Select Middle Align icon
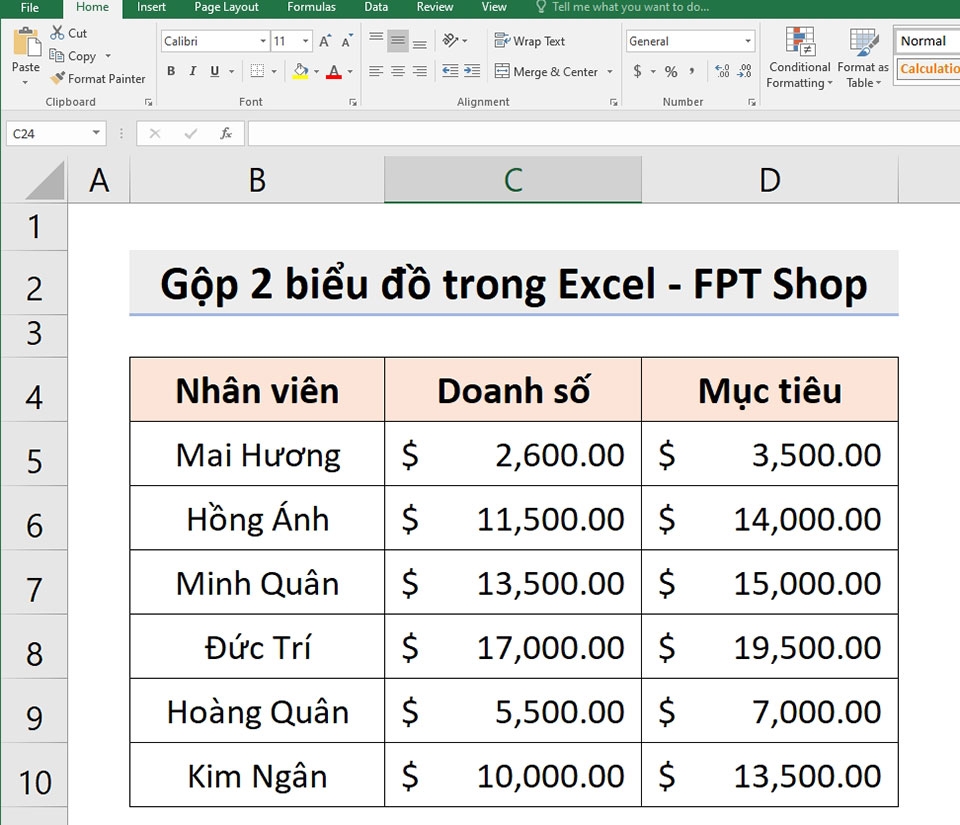Screen dimensions: 960x825 (x=398, y=40)
